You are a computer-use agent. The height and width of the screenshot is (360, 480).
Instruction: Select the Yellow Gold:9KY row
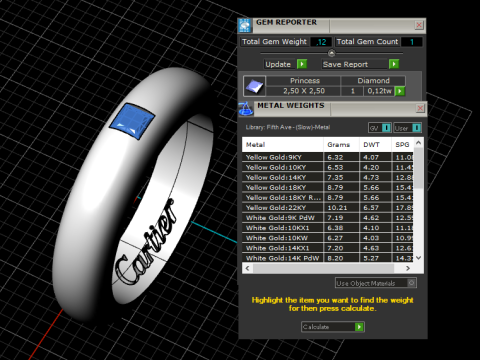point(328,157)
